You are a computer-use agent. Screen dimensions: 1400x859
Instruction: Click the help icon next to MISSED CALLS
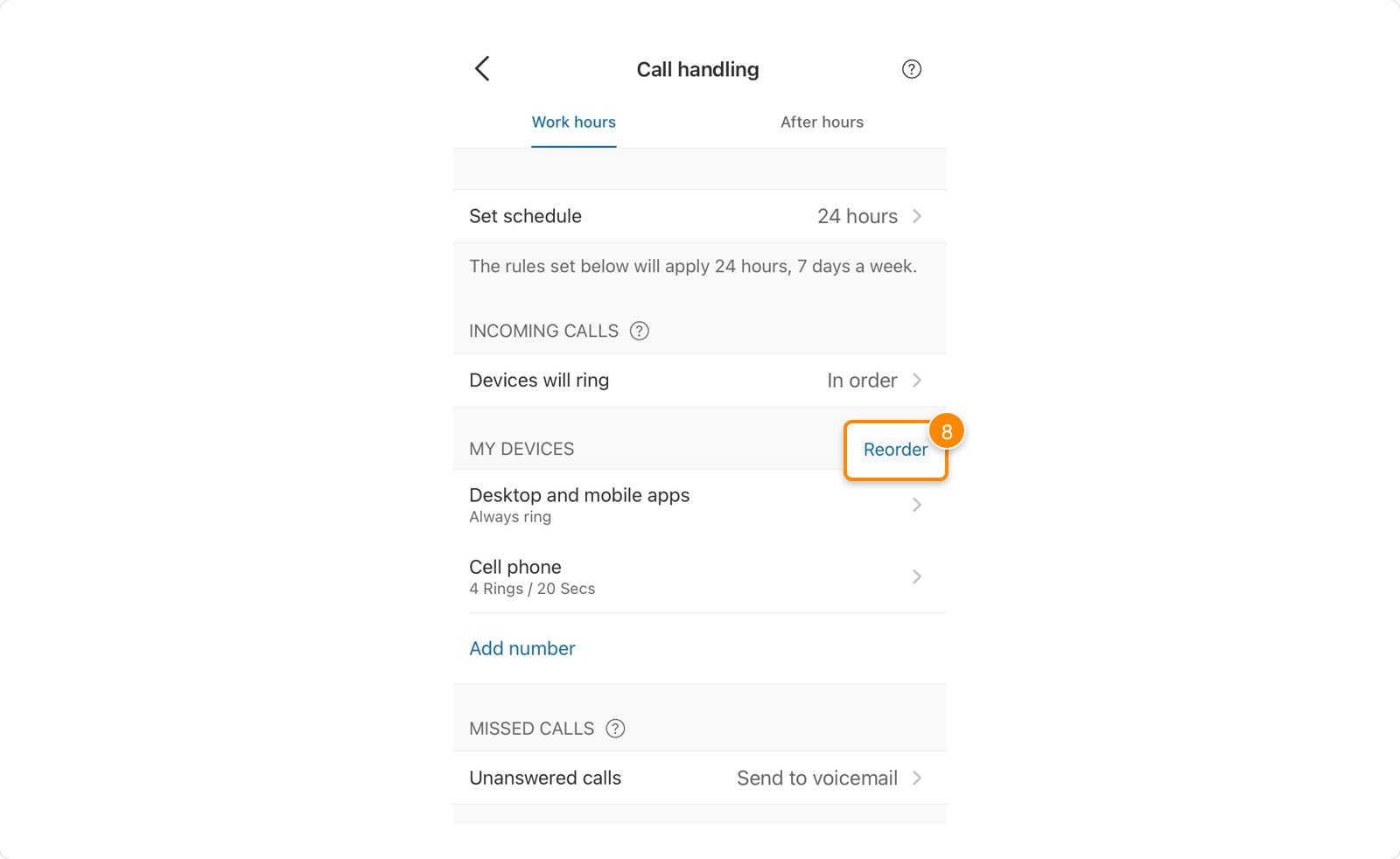point(616,728)
